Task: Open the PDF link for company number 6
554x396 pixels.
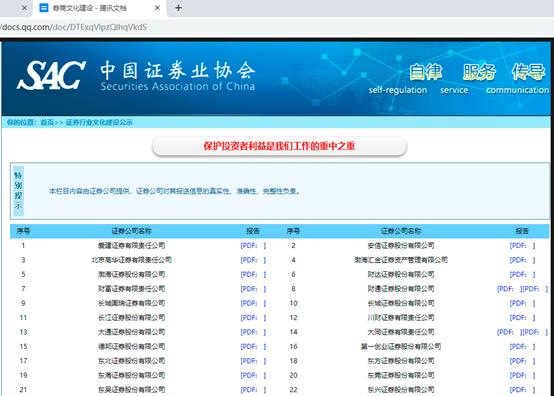Action: click(522, 274)
